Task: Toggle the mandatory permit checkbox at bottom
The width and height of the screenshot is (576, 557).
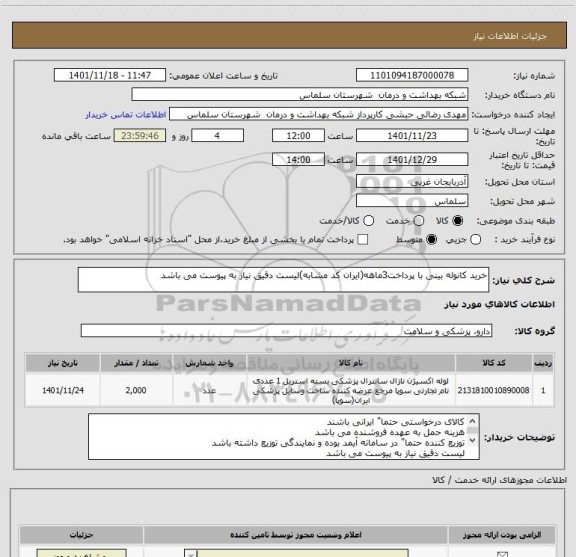Action: [502, 554]
